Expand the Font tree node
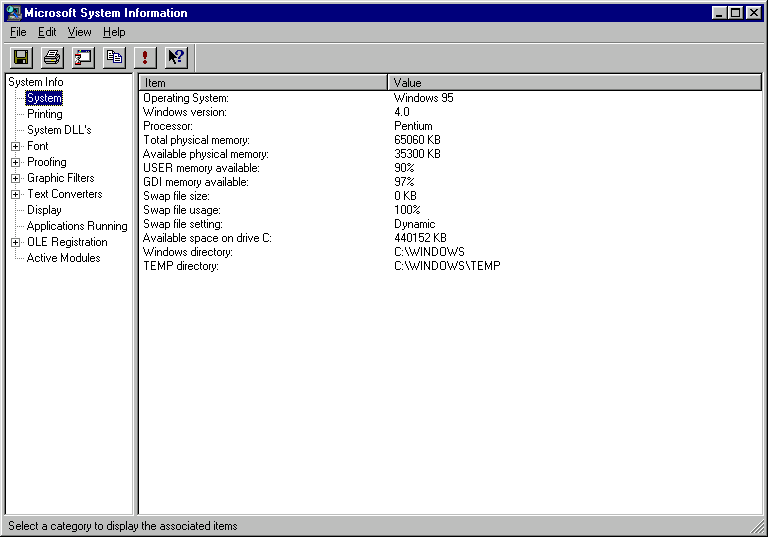The height and width of the screenshot is (537, 768). click(16, 146)
